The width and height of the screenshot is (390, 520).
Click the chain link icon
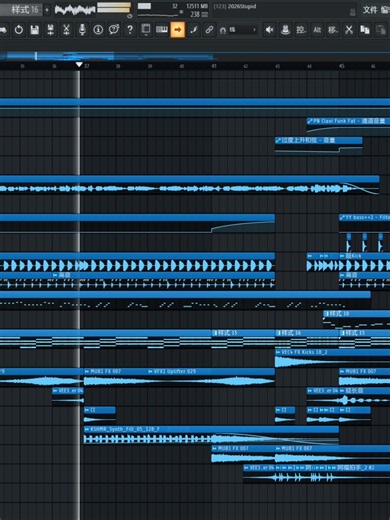209,30
